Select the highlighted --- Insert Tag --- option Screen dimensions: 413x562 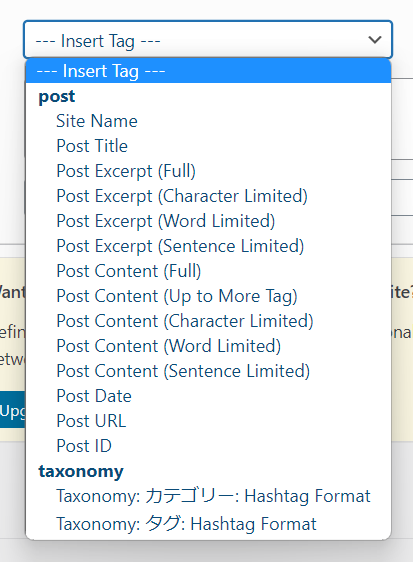[208, 71]
